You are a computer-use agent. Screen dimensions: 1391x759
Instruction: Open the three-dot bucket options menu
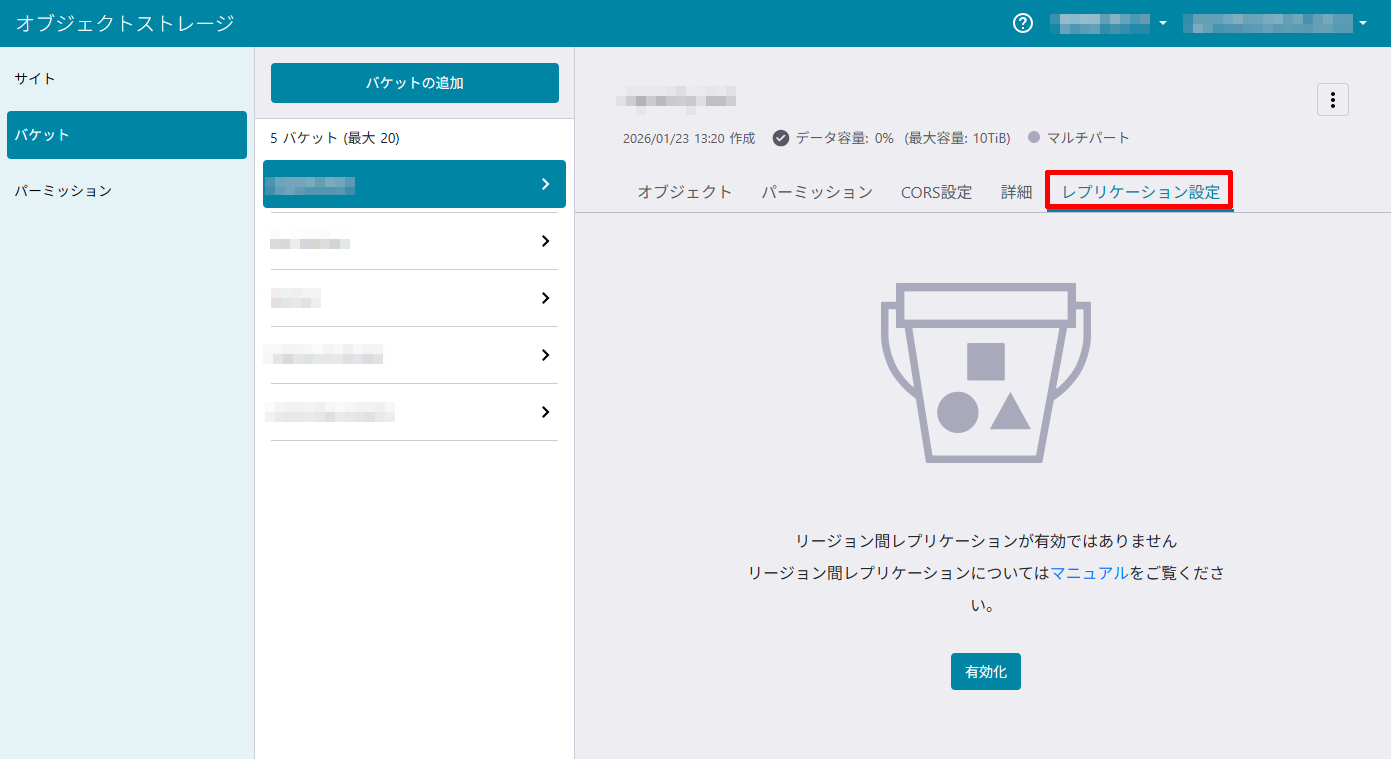pos(1332,100)
